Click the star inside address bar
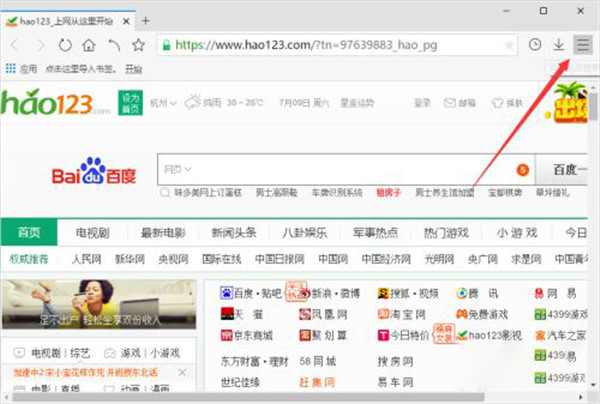 [509, 45]
